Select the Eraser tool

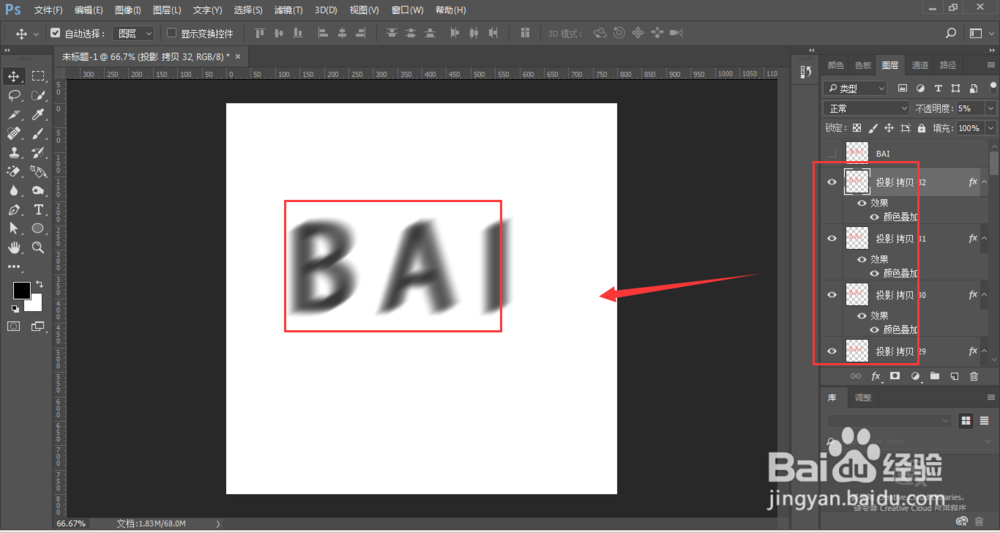pos(13,172)
